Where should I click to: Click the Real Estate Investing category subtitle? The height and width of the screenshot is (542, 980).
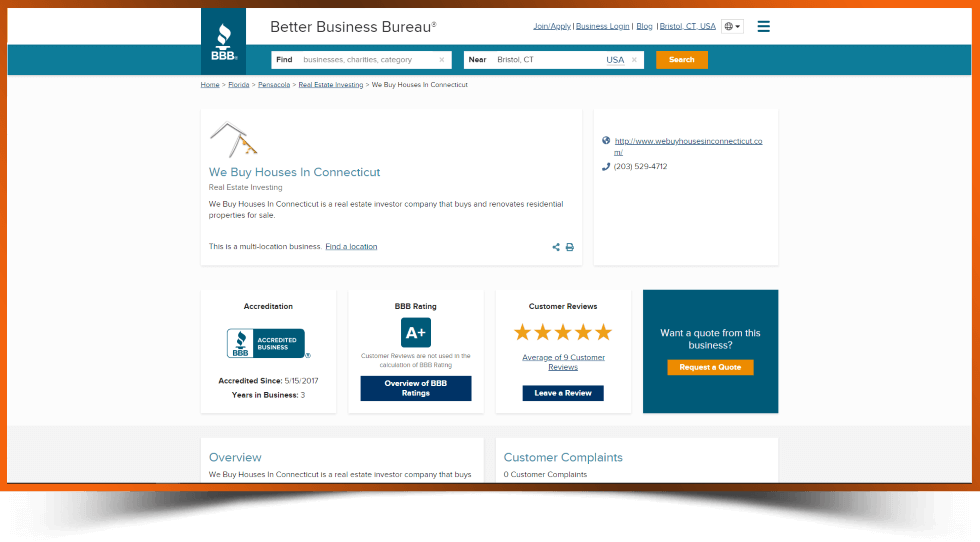pyautogui.click(x=246, y=188)
